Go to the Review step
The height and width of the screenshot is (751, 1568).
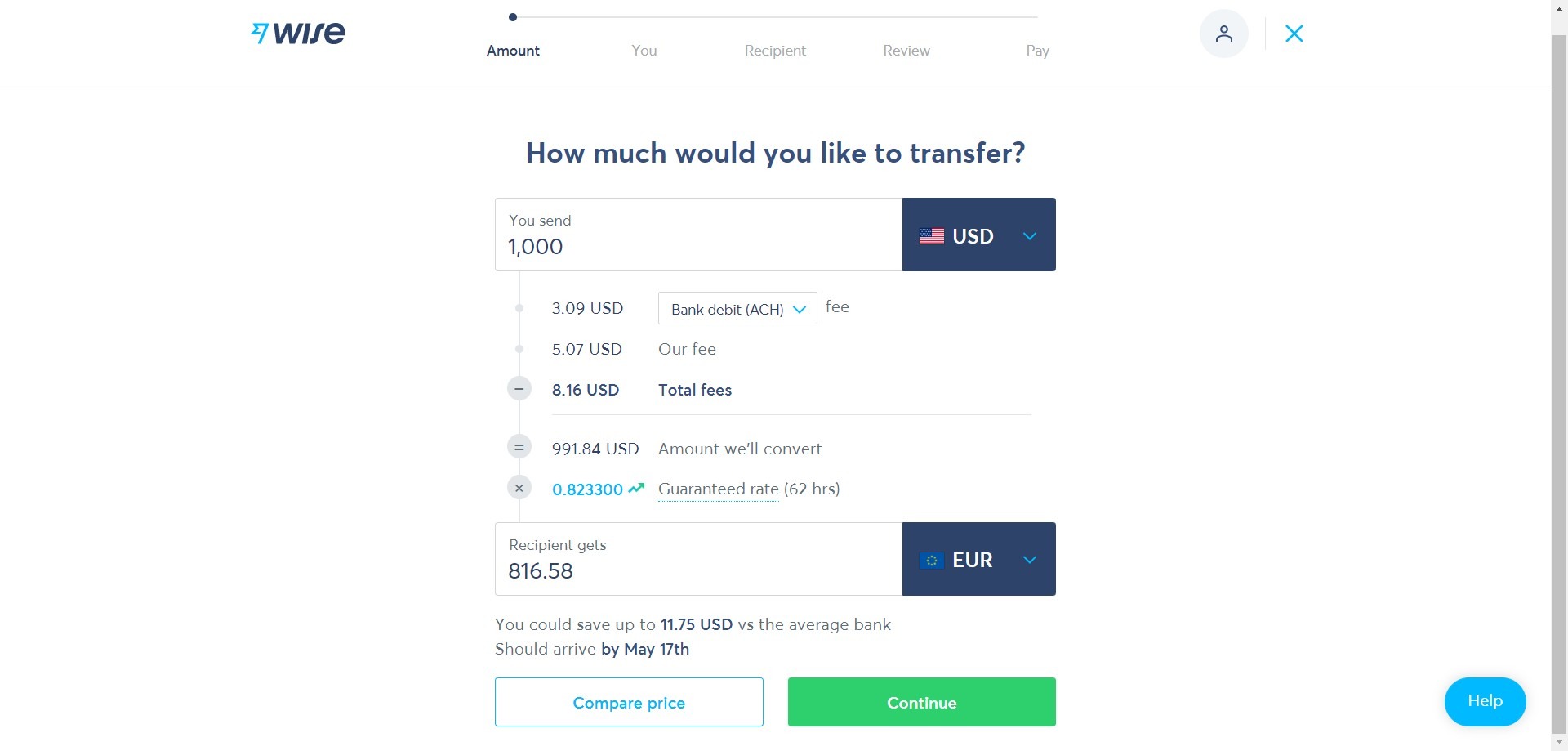[x=906, y=51]
